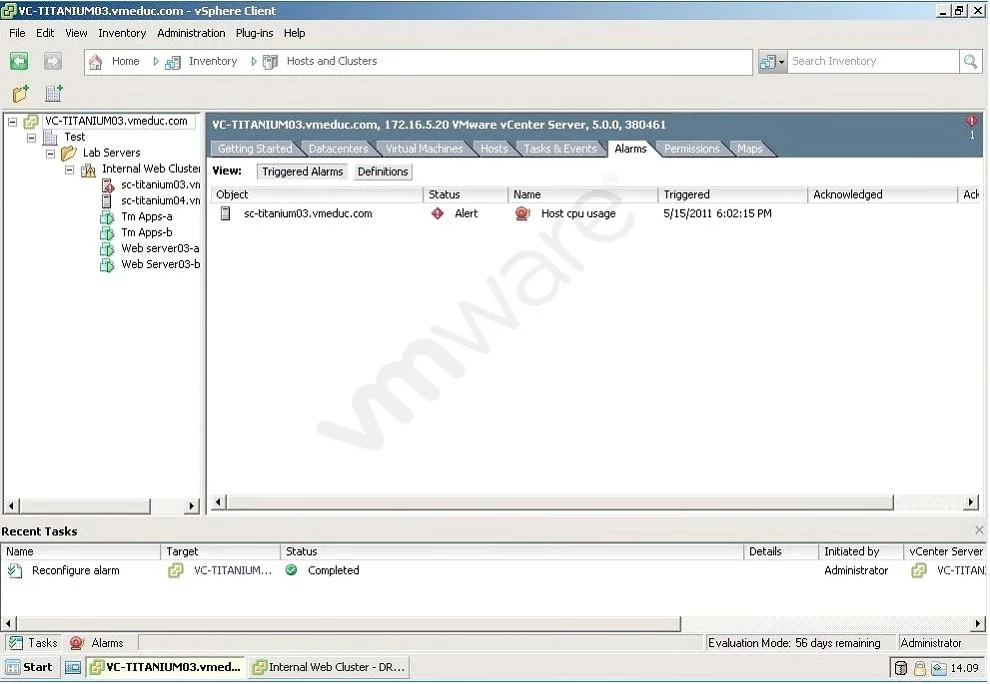
Task: Switch to the Virtual Machines tab
Action: [424, 149]
